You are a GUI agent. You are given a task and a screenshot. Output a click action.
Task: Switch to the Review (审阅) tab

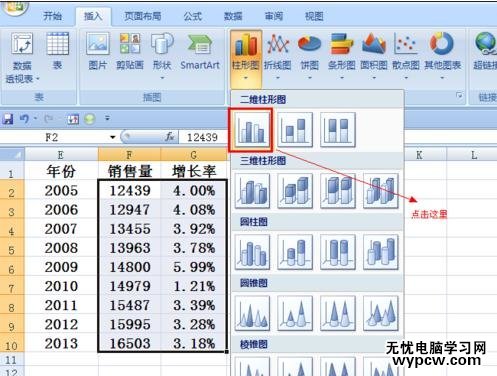(274, 16)
